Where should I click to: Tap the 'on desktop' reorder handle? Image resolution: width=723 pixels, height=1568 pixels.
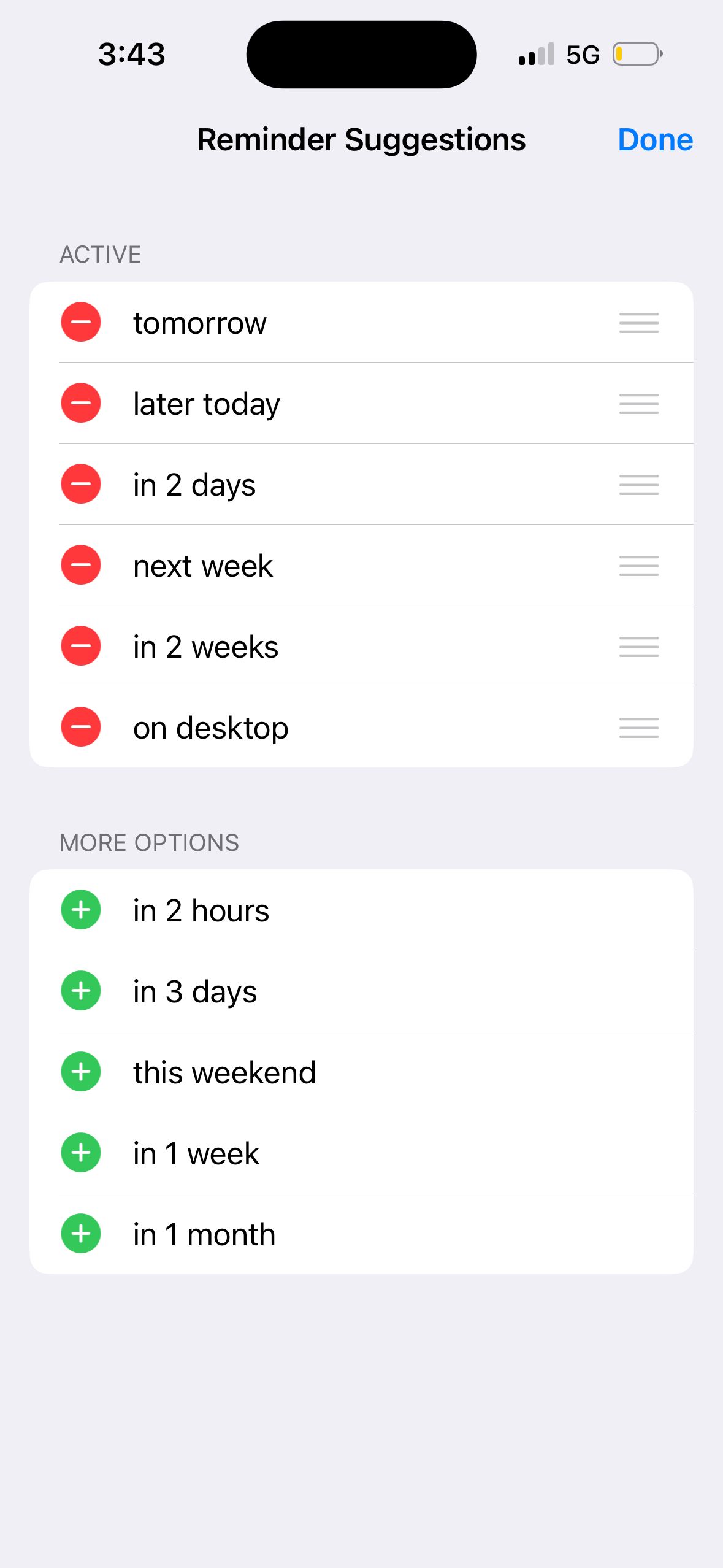pyautogui.click(x=639, y=728)
